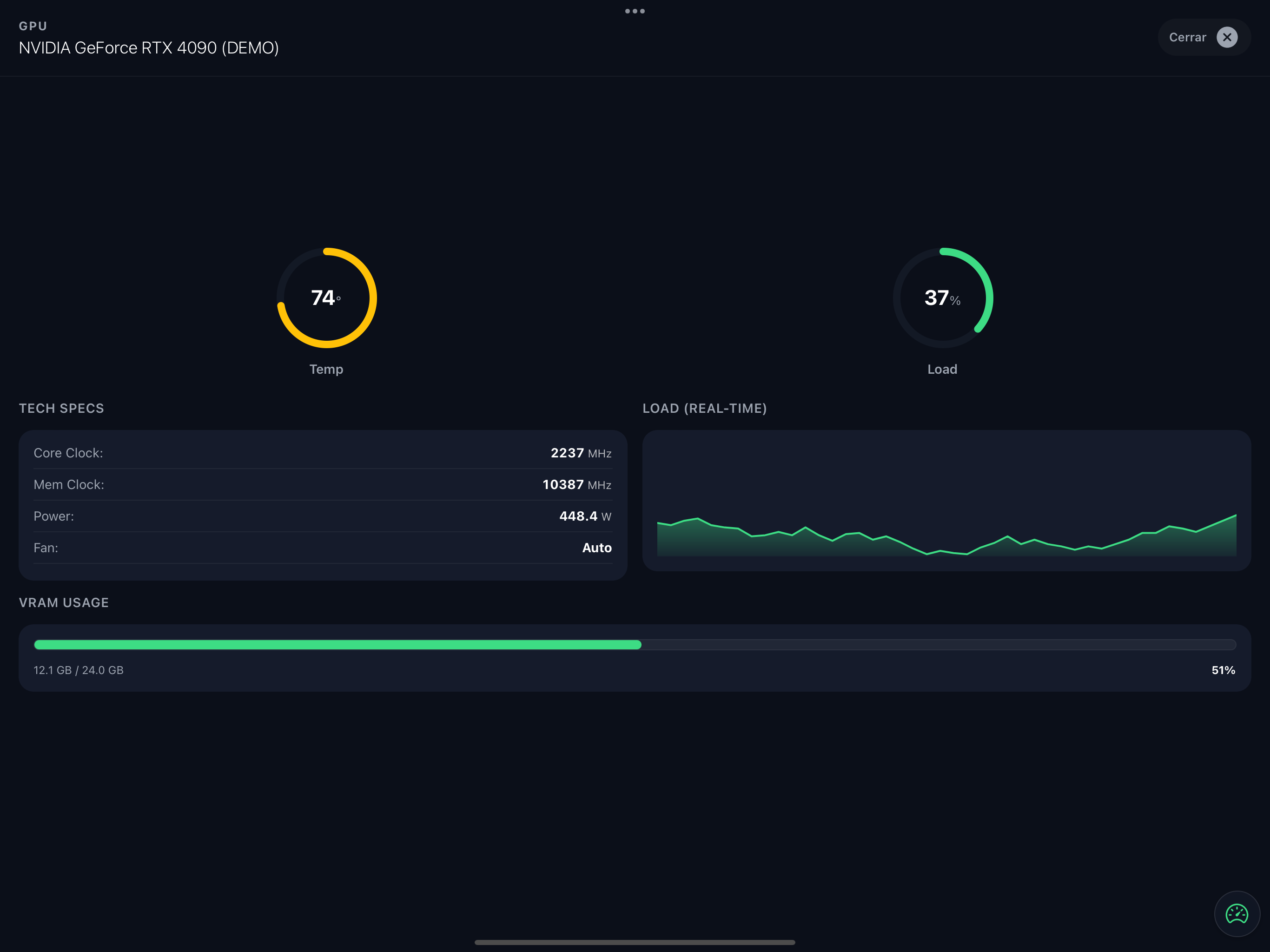1270x952 pixels.
Task: Tap the green speedometer gauge icon
Action: (x=1237, y=913)
